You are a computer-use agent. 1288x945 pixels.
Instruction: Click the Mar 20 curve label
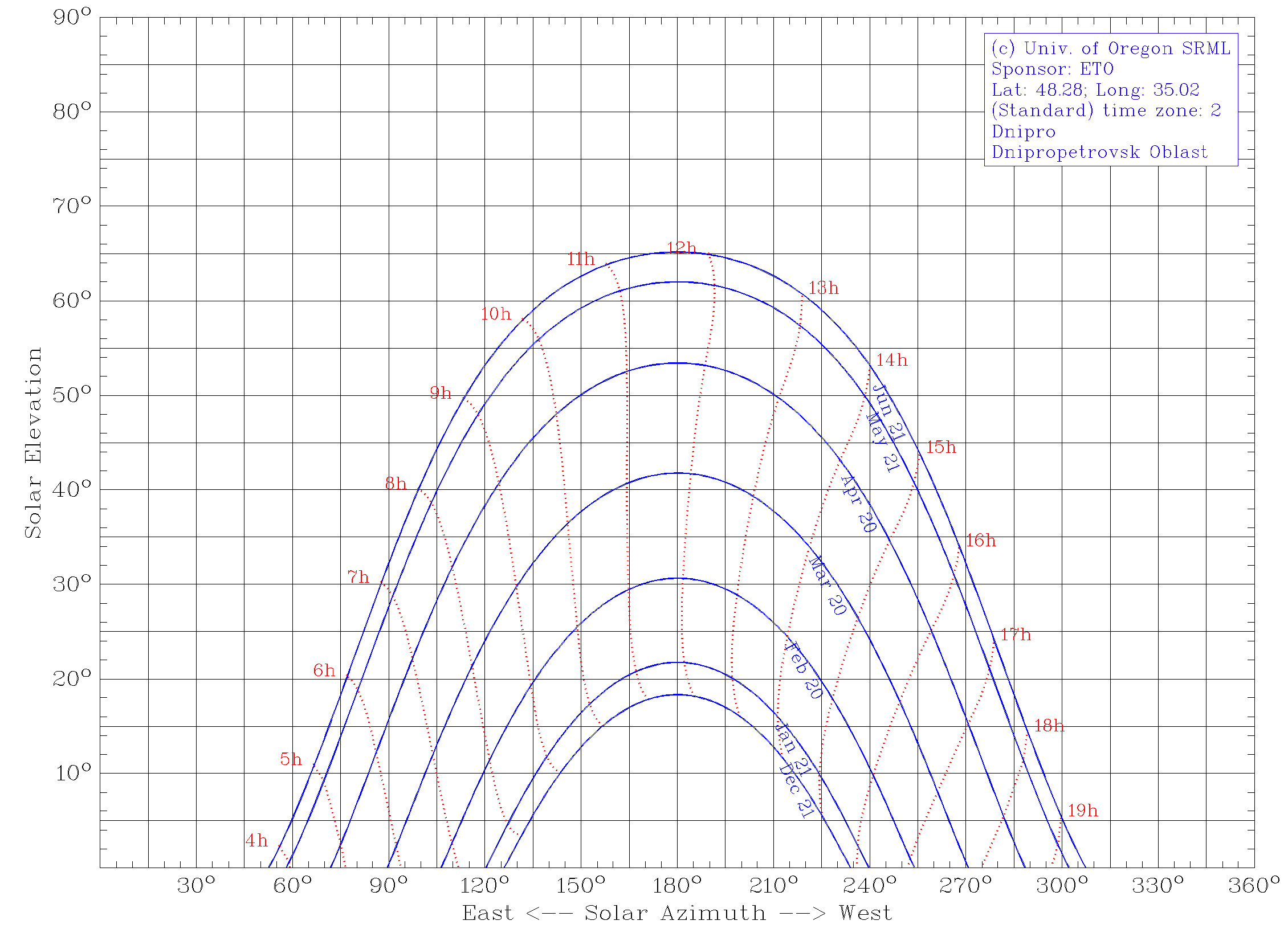click(828, 586)
